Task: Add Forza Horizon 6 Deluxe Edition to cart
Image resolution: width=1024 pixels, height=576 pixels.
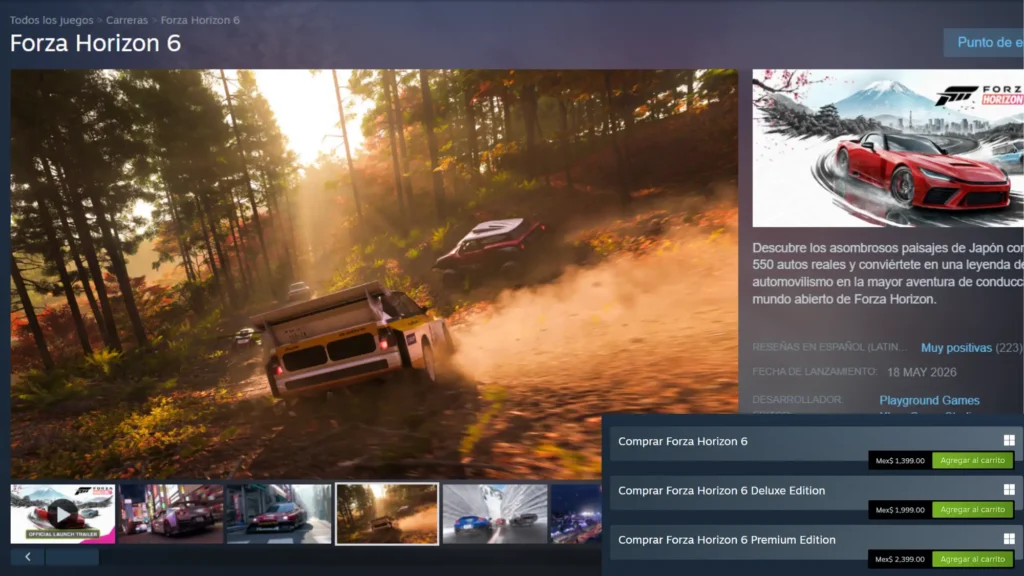Action: tap(972, 509)
